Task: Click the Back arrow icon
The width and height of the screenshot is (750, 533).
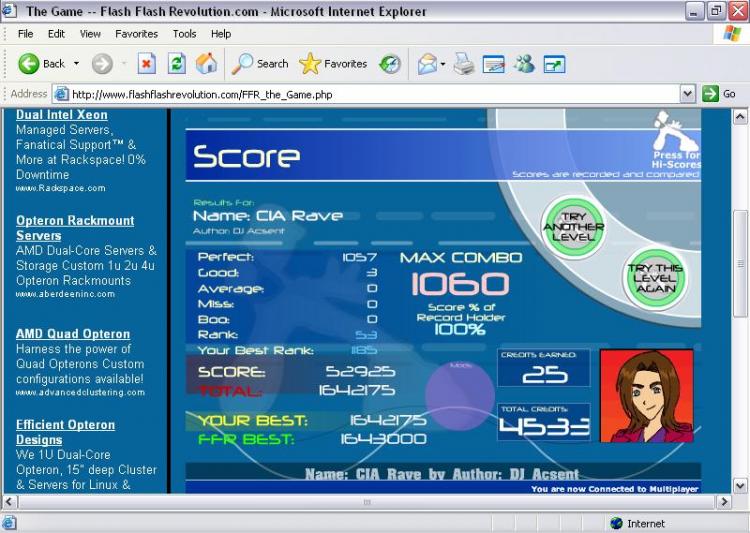Action: [28, 64]
